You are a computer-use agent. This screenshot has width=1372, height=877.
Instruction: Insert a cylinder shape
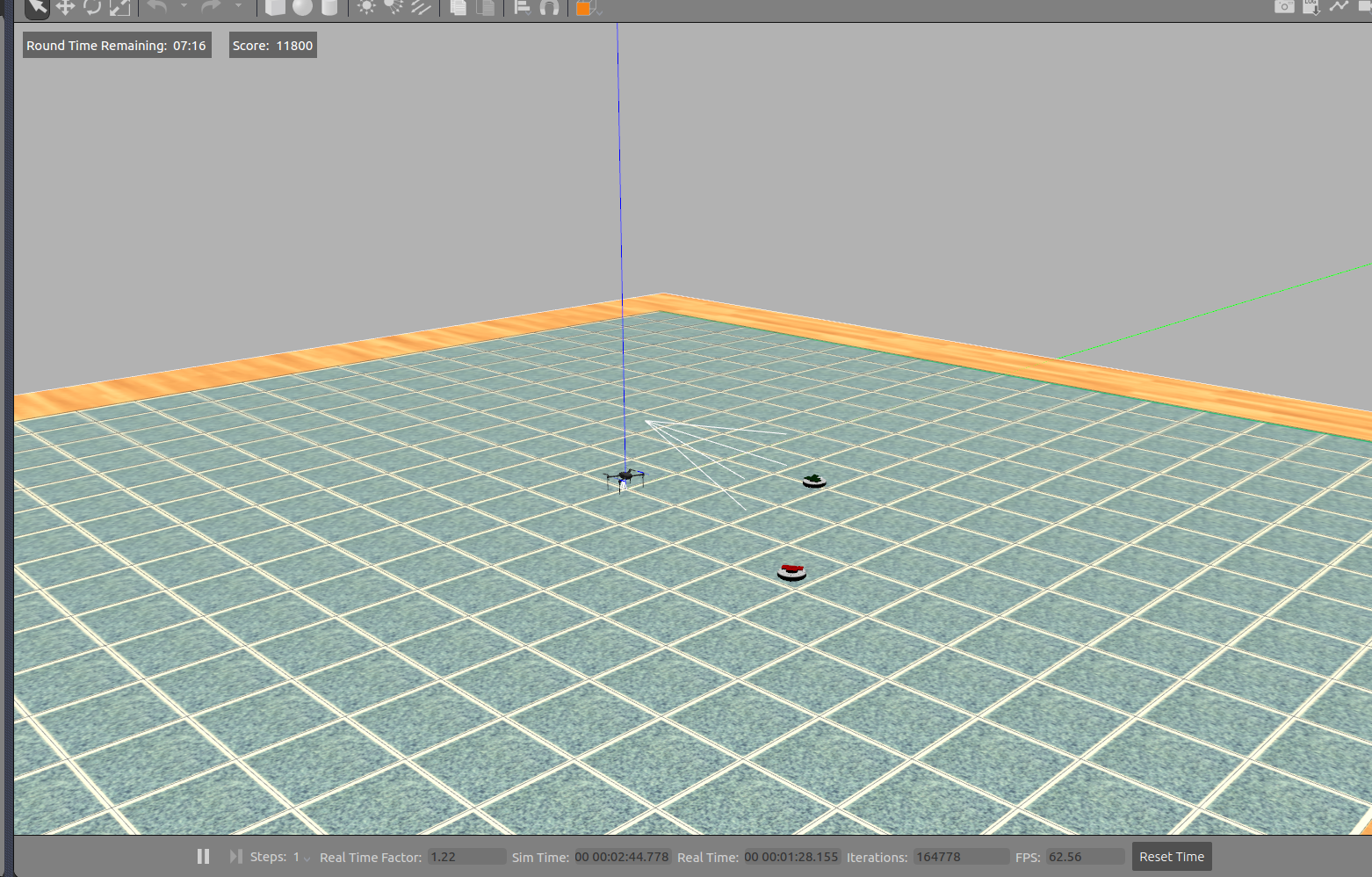pos(329,7)
